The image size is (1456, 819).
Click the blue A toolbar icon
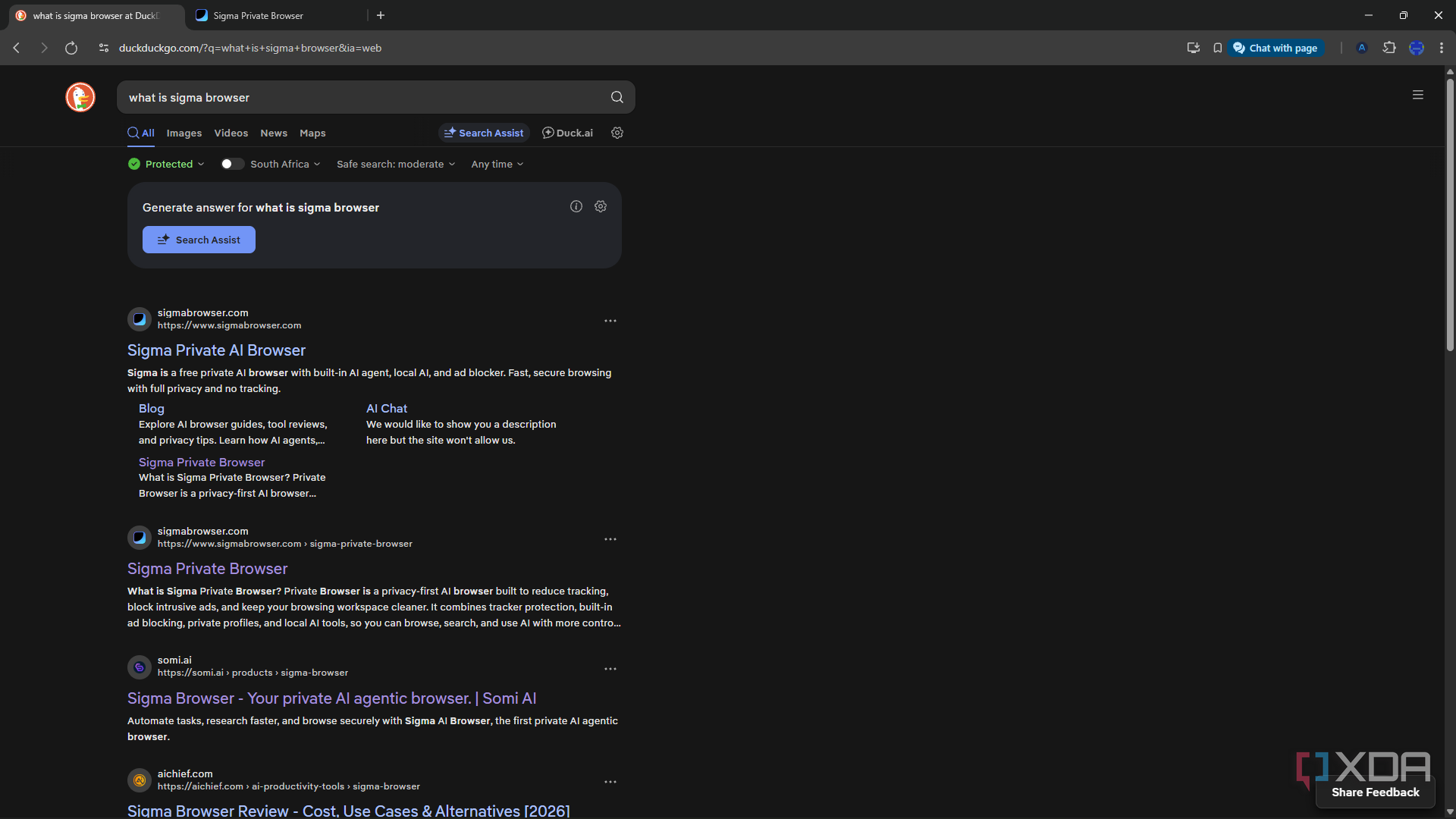(1362, 48)
